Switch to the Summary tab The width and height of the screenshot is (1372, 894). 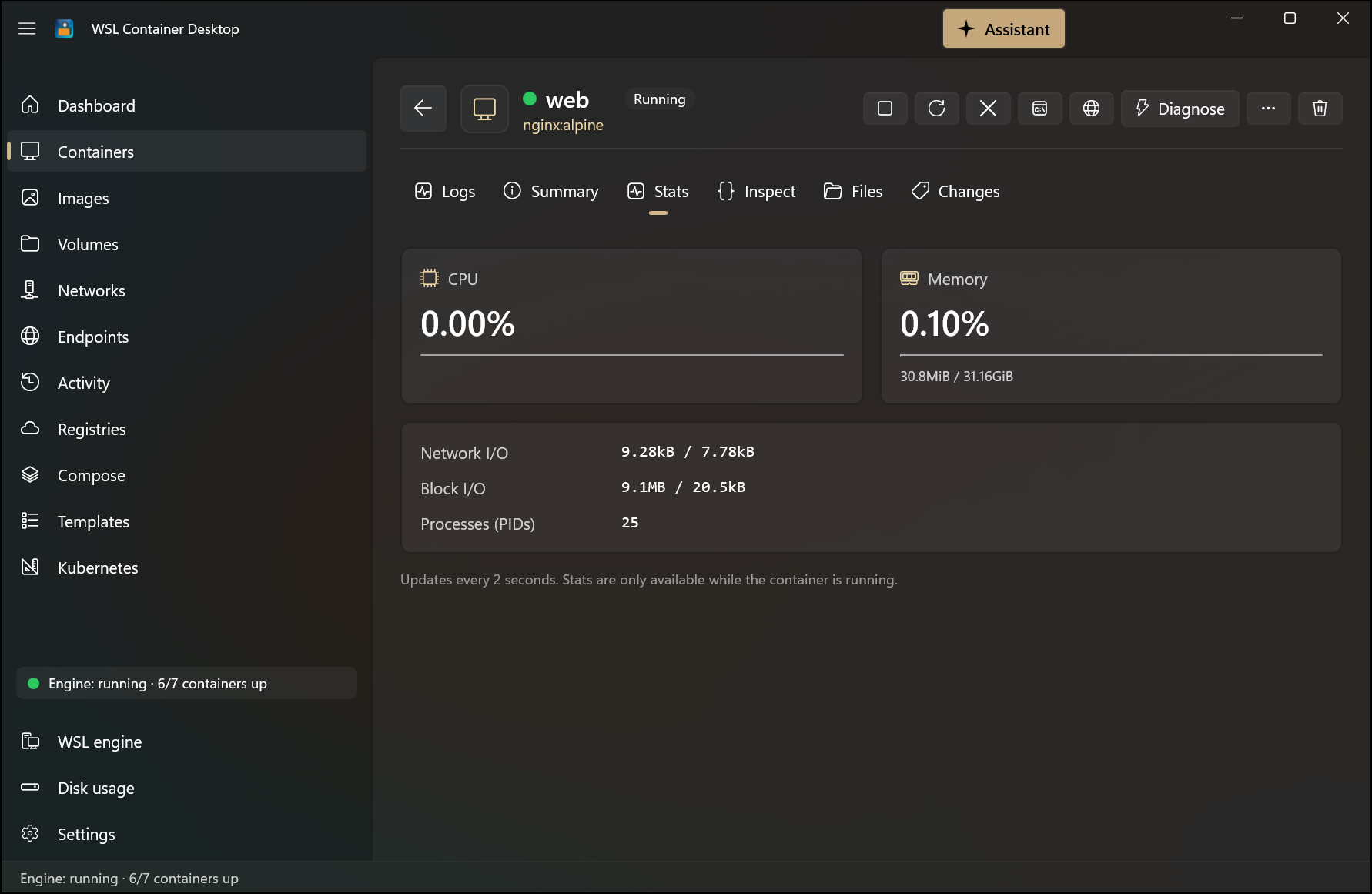coord(550,192)
